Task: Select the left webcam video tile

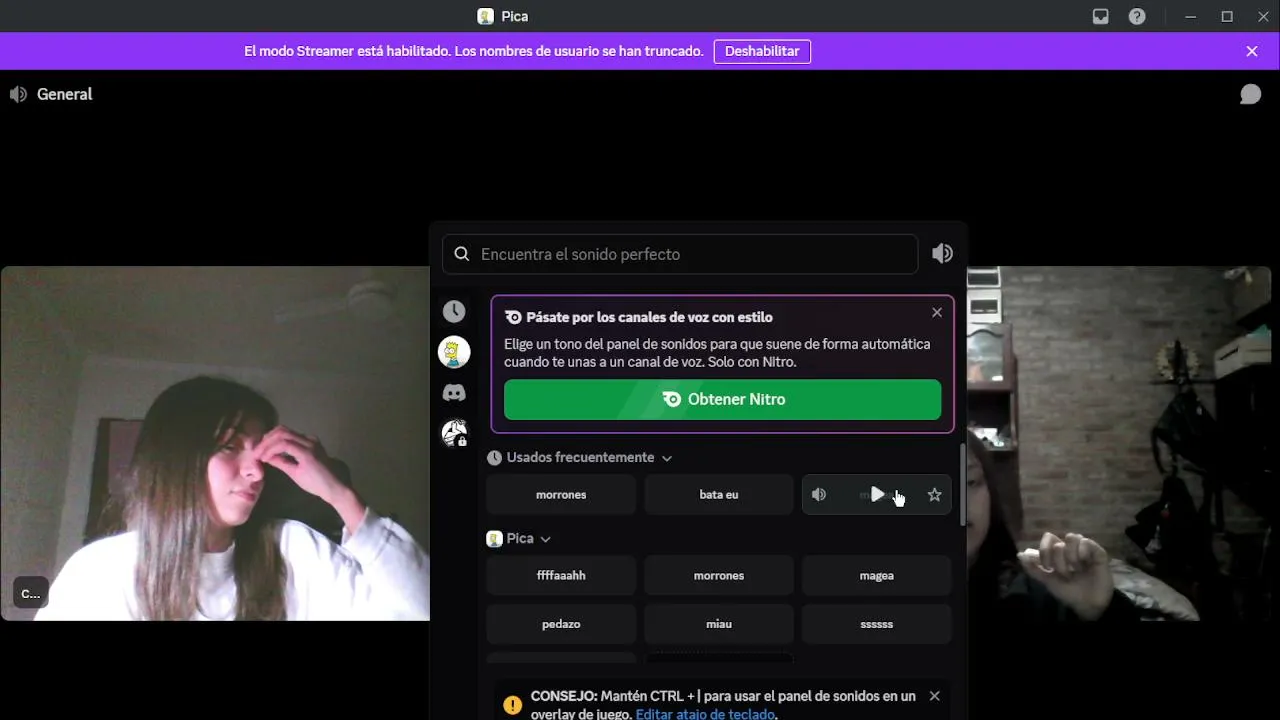Action: [x=215, y=443]
